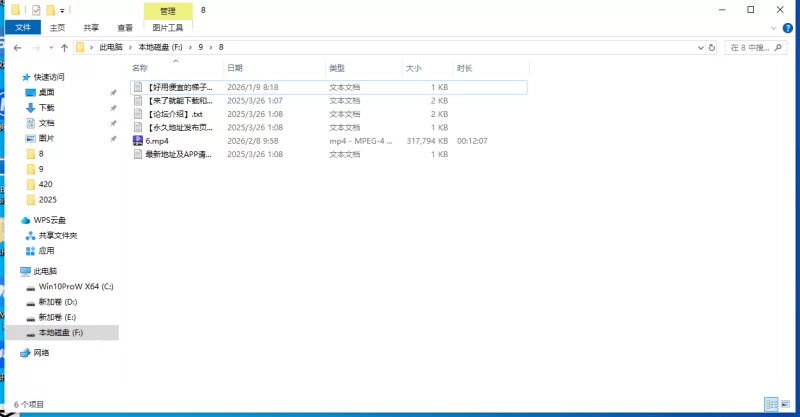Switch to the 查看 ribbon tab
This screenshot has height=417, width=800.
[125, 28]
